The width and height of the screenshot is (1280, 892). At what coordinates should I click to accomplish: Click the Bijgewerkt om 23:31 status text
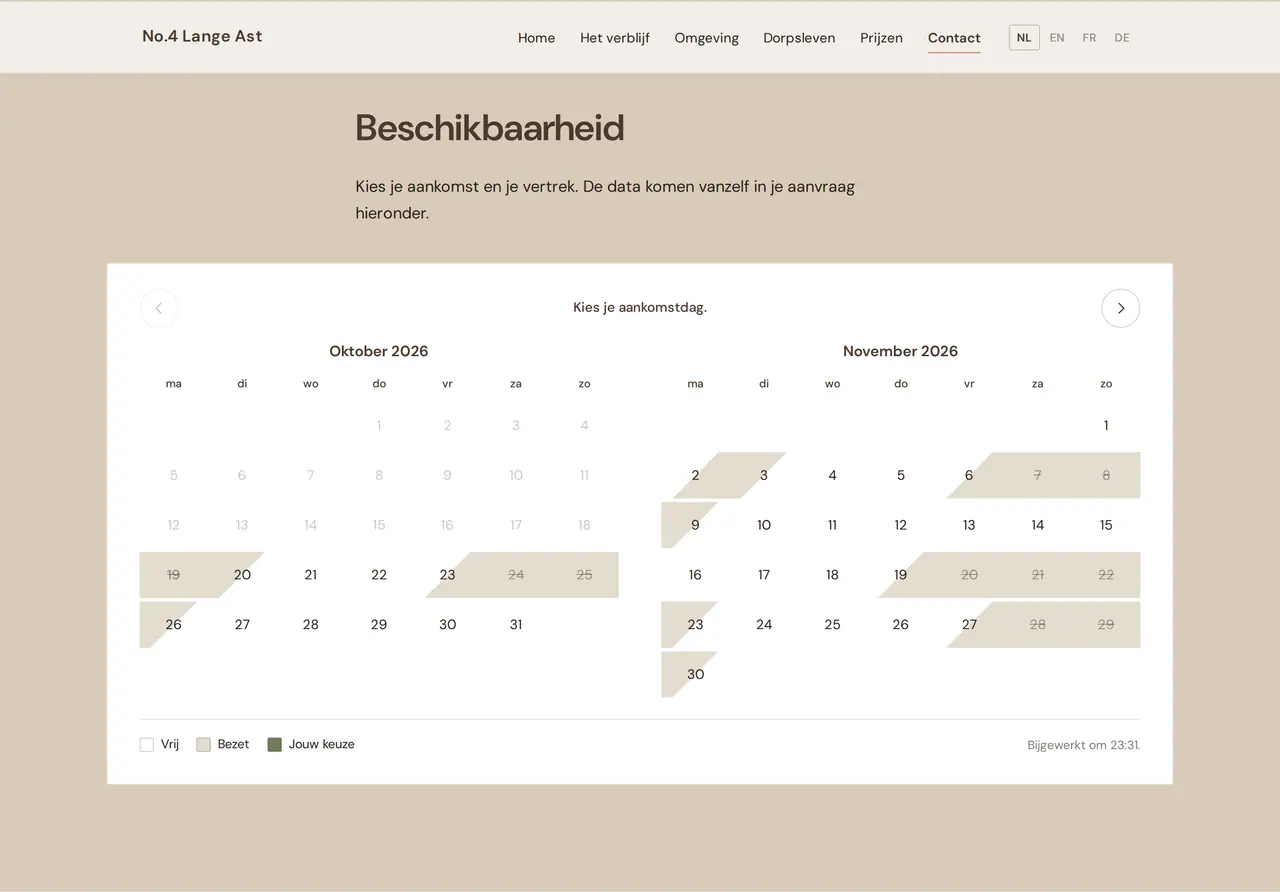pyautogui.click(x=1083, y=745)
